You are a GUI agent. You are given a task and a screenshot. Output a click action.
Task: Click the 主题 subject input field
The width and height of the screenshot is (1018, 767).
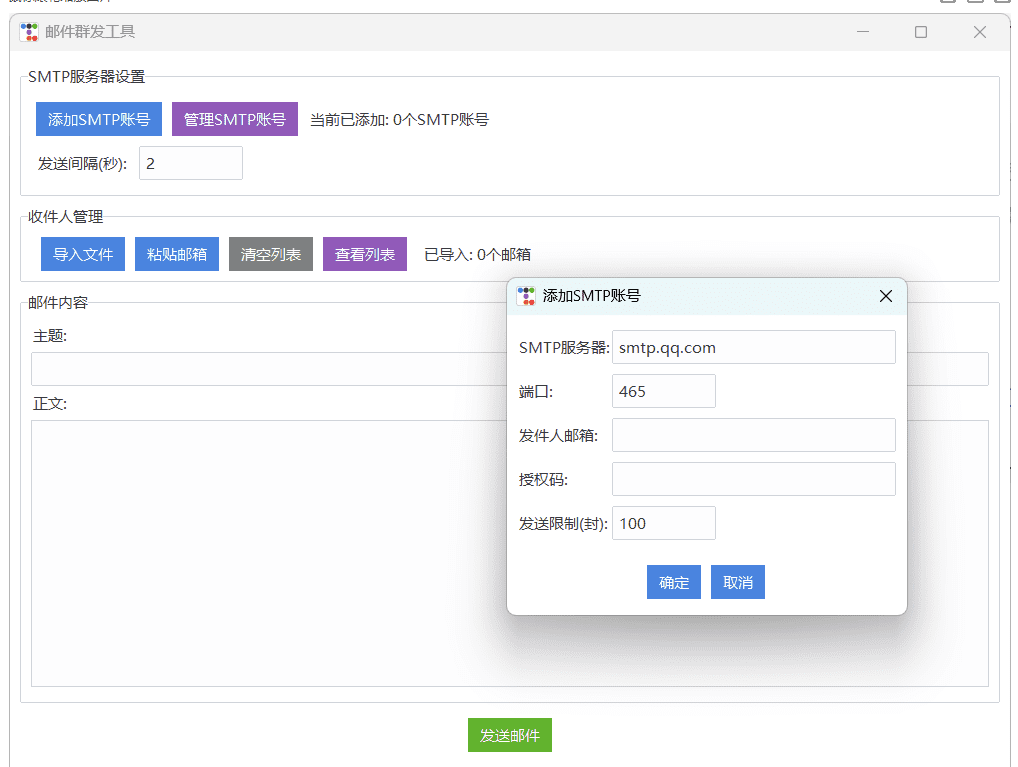coord(300,369)
